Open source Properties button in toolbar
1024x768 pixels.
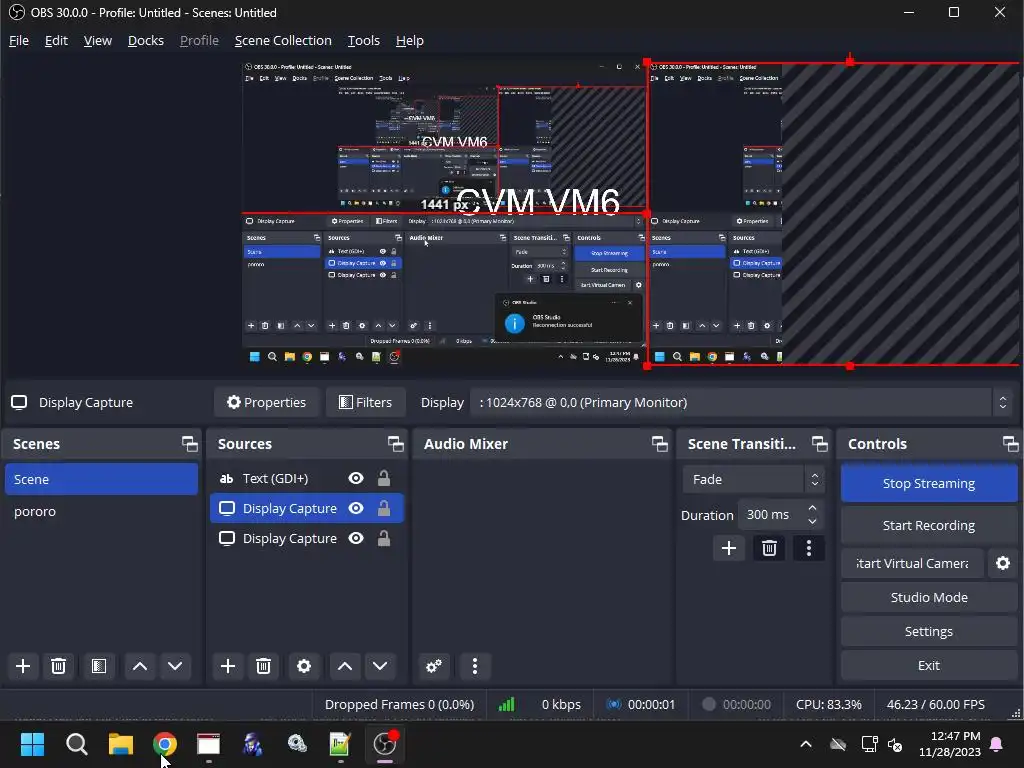click(266, 402)
